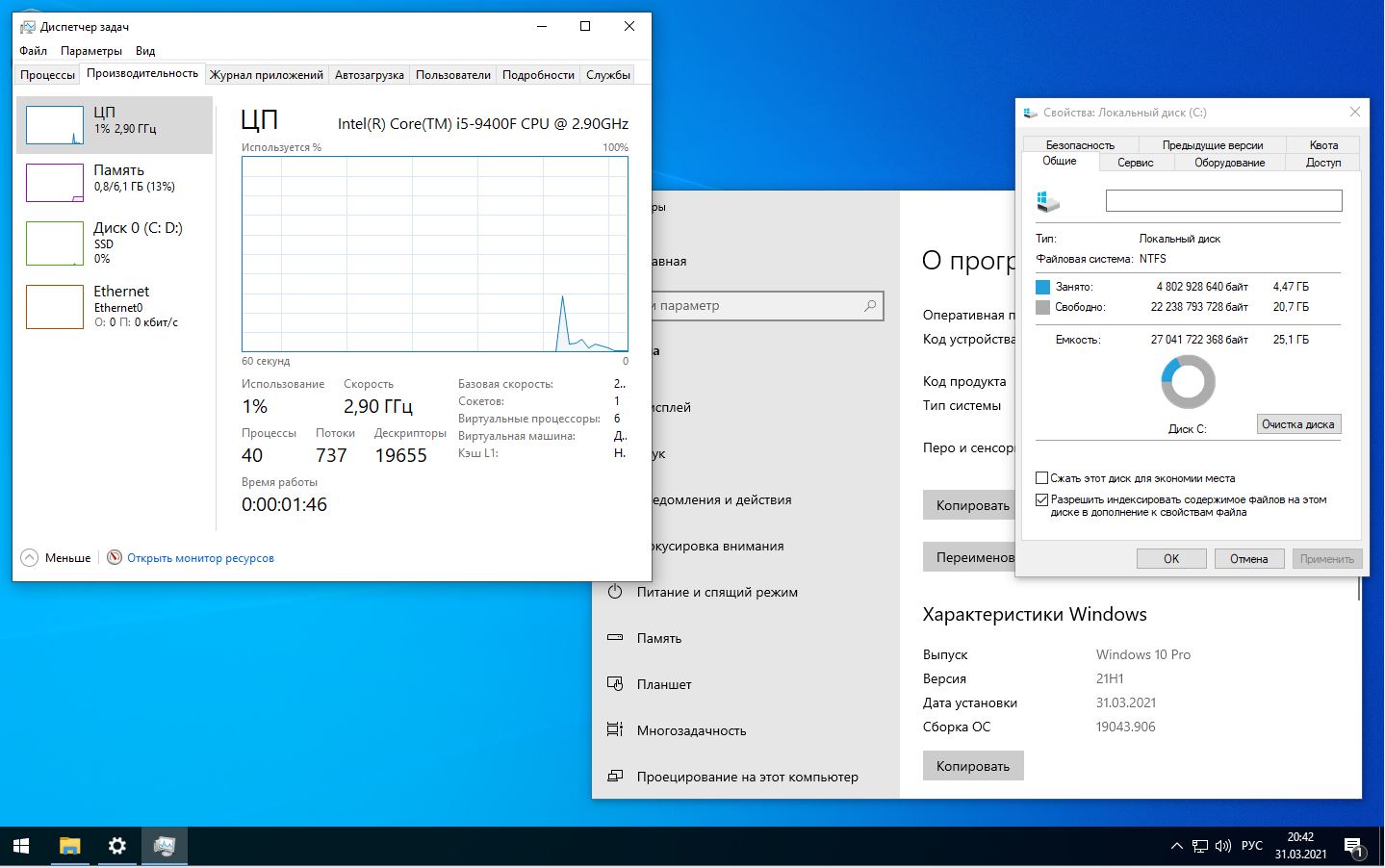Open Многозадачность settings item

pyautogui.click(x=691, y=730)
